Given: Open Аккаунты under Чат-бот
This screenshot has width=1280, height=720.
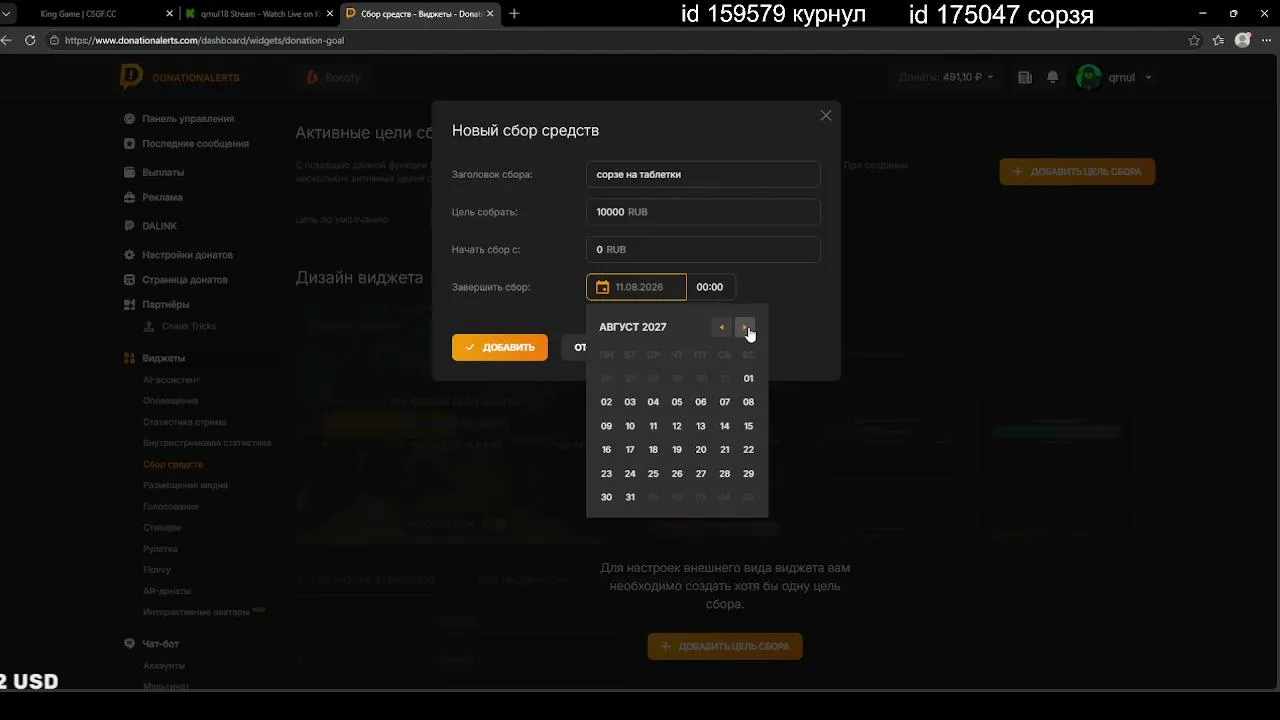Looking at the screenshot, I should point(164,666).
